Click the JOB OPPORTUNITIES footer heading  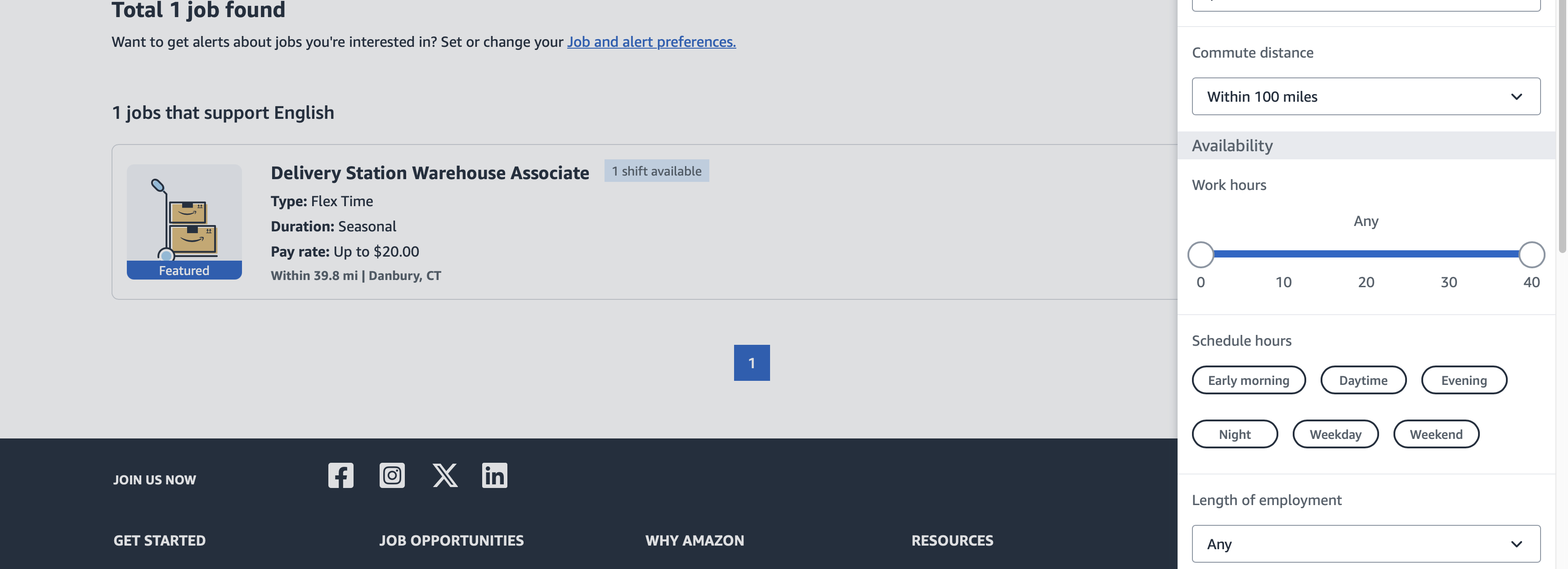(451, 540)
